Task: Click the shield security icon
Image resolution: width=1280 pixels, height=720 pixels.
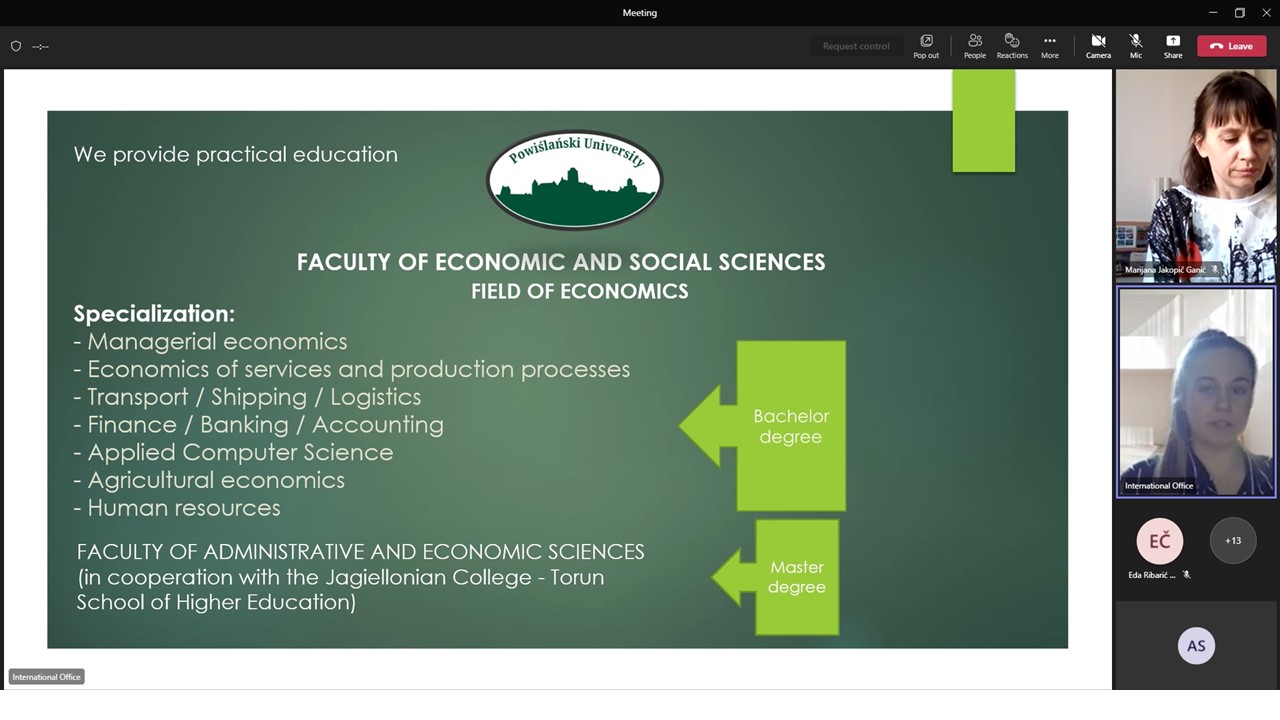Action: (x=16, y=46)
